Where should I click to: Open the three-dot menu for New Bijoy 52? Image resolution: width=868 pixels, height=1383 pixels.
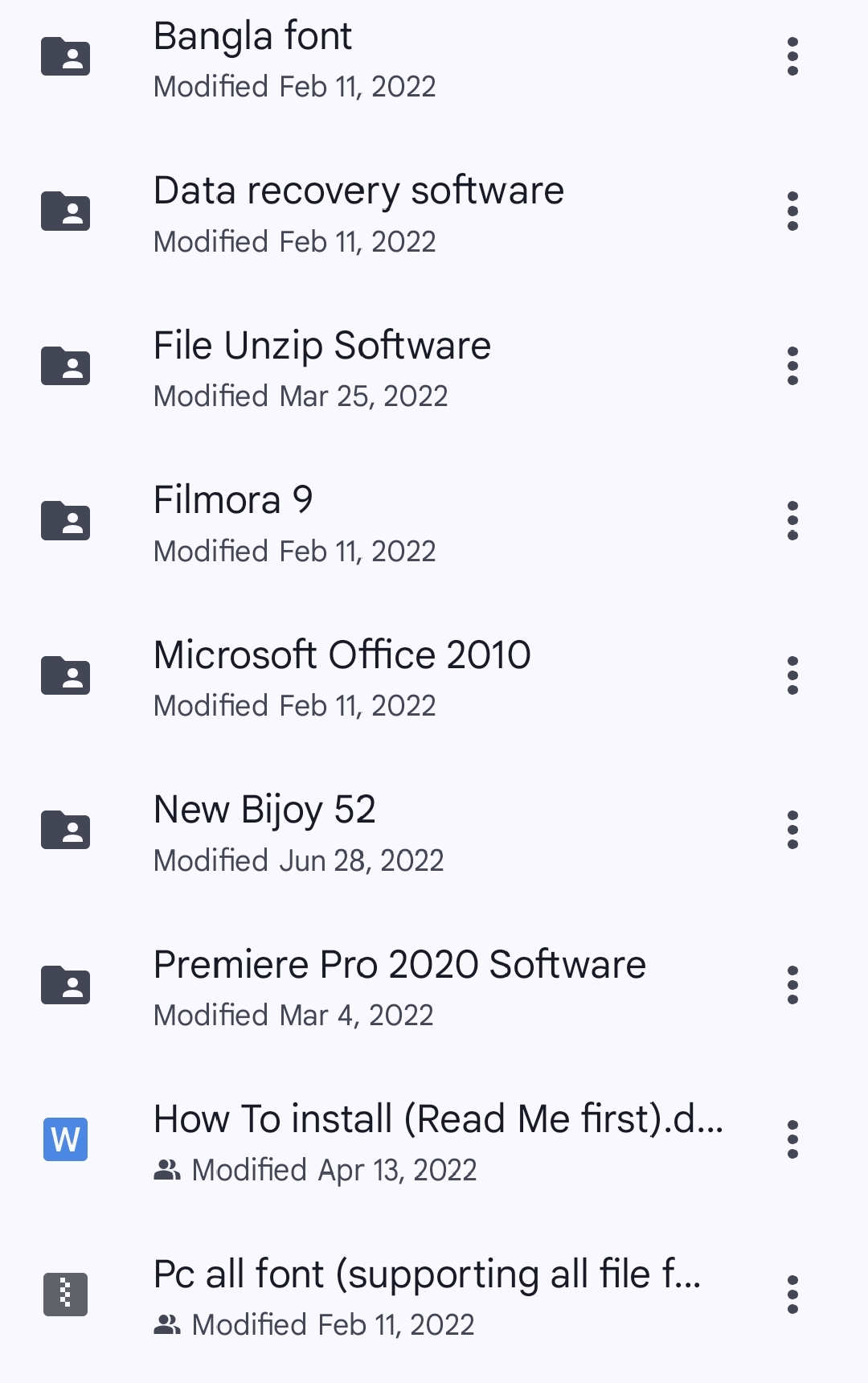(x=792, y=830)
